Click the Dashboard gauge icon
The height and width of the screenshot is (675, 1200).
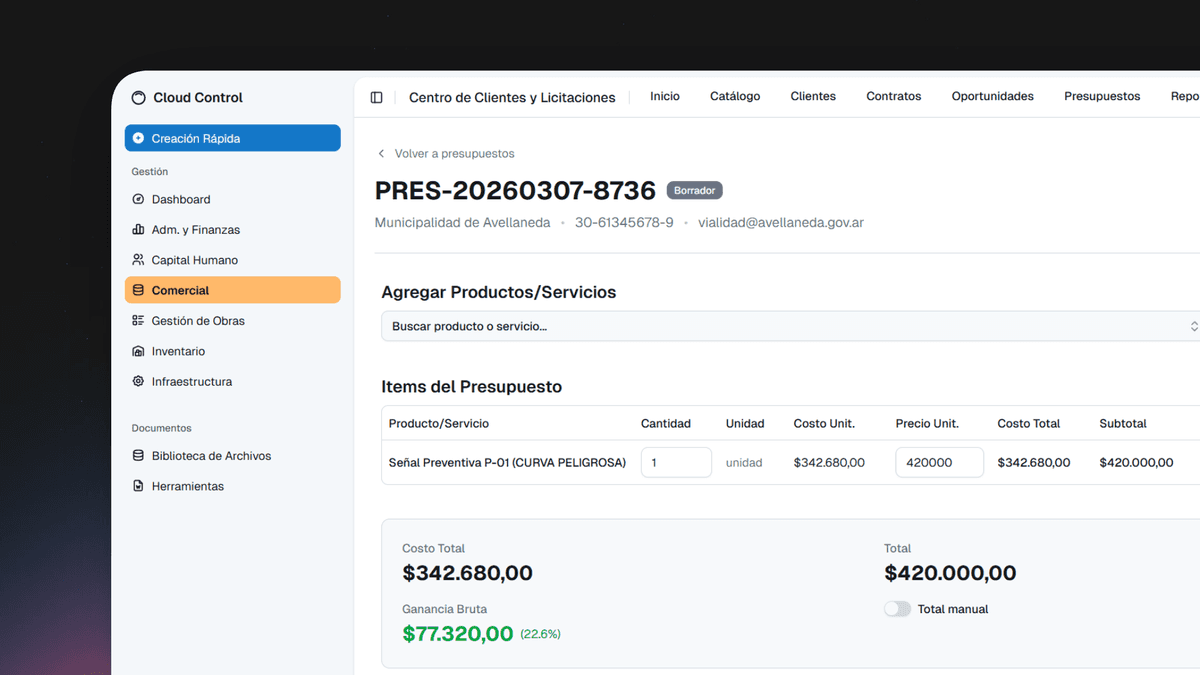[138, 199]
